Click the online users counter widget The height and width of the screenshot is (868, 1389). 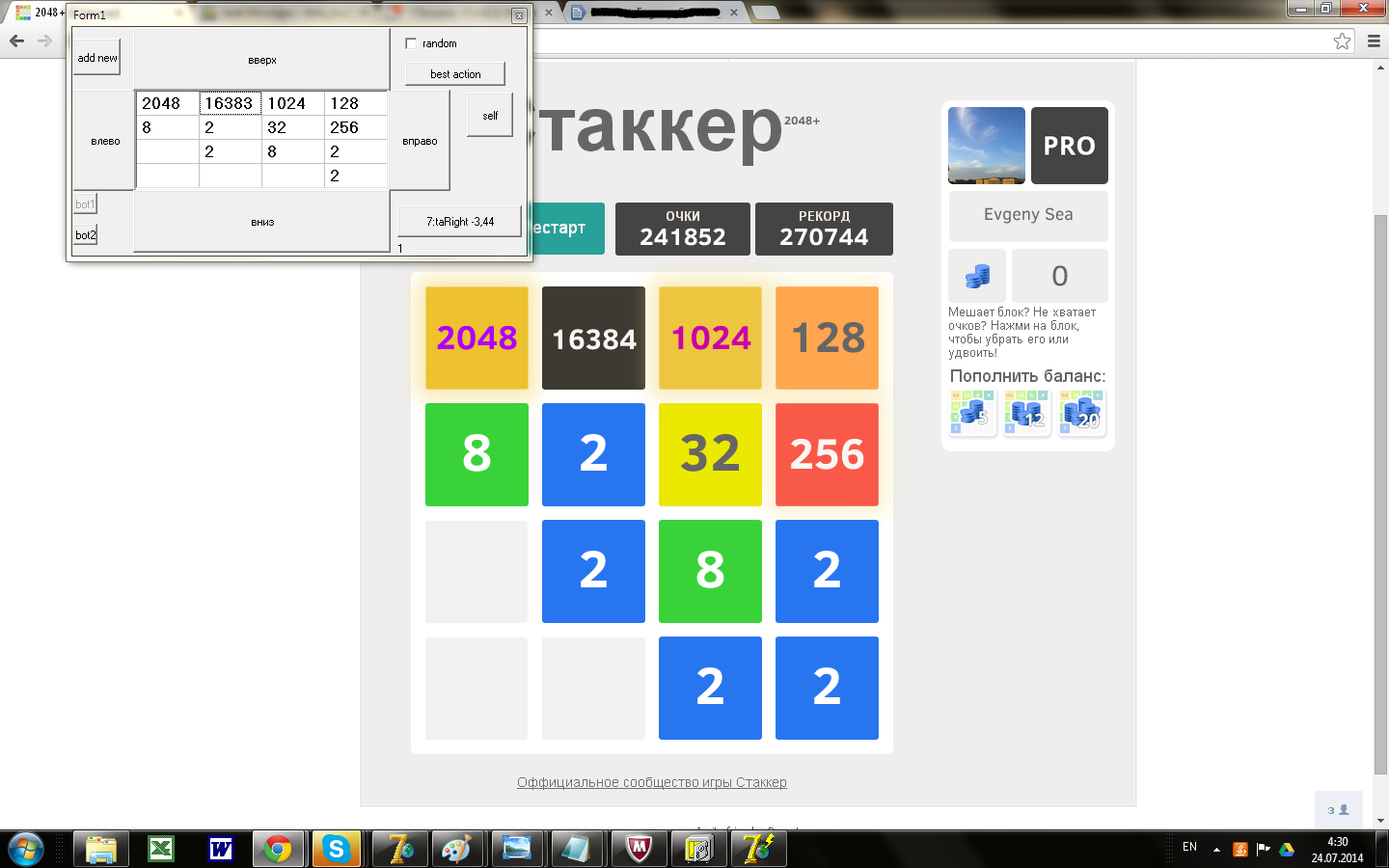(1338, 810)
